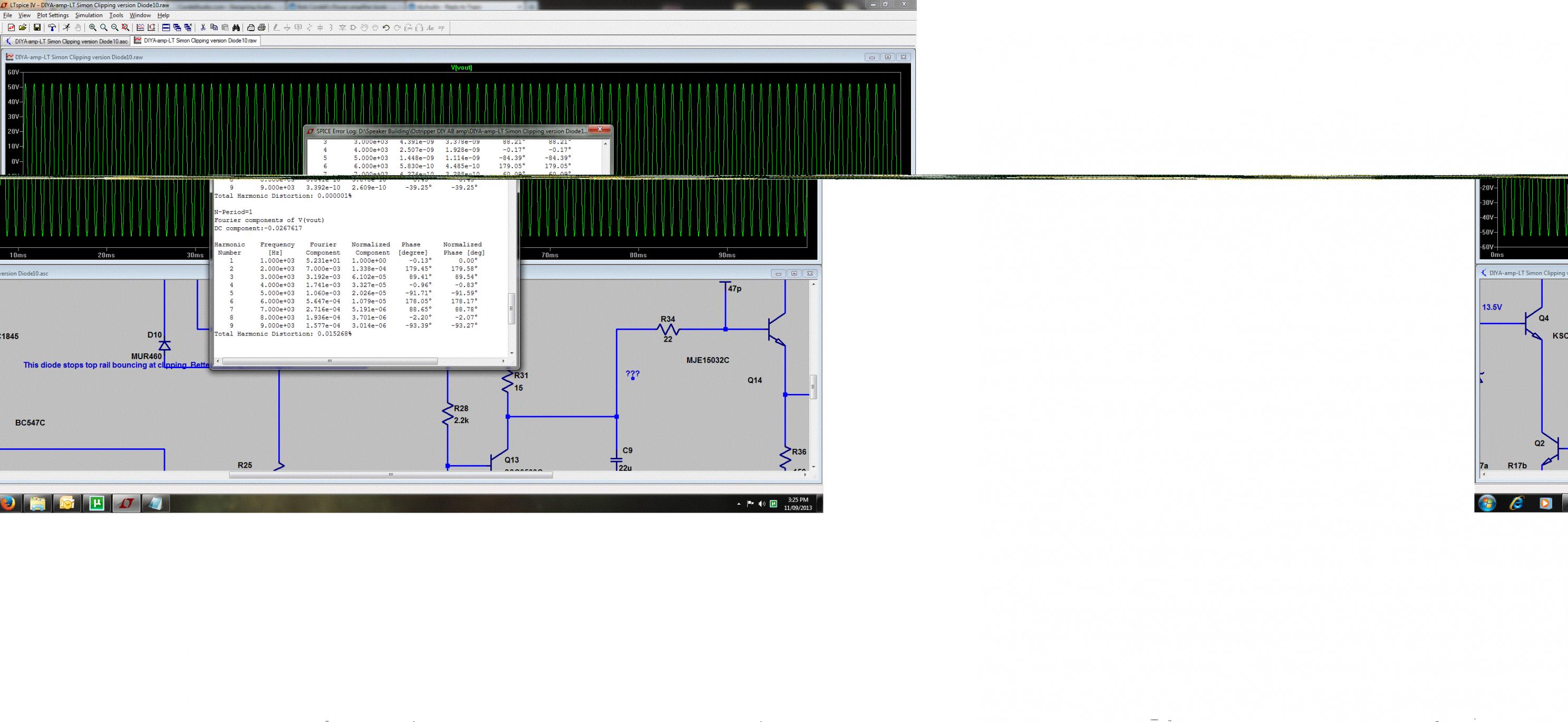Click the Add Trace plot icon
The image size is (1568, 722).
141,27
